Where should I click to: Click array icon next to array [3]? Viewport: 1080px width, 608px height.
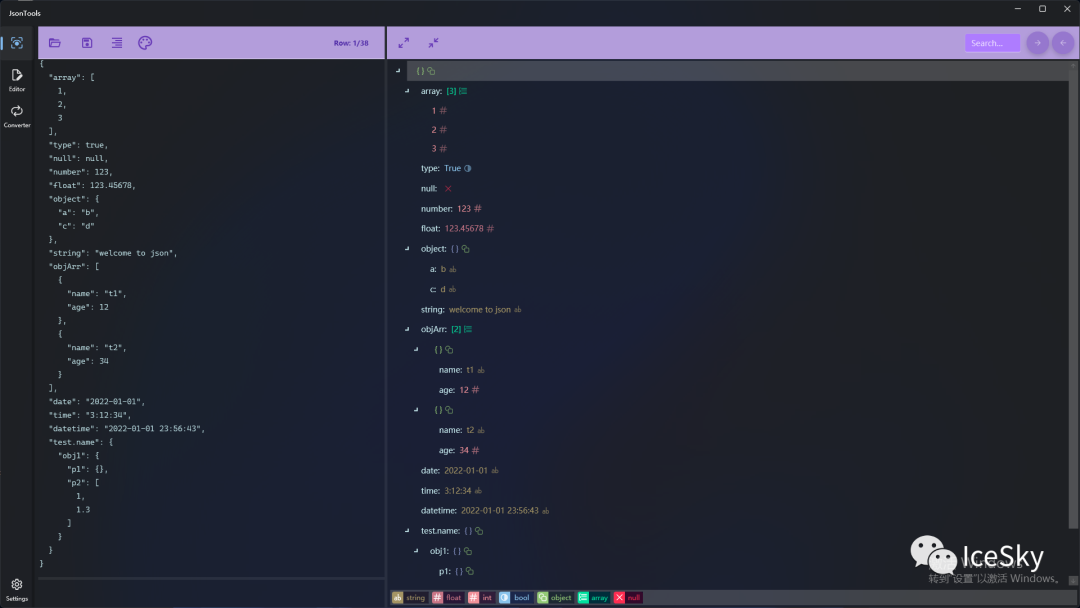click(463, 91)
